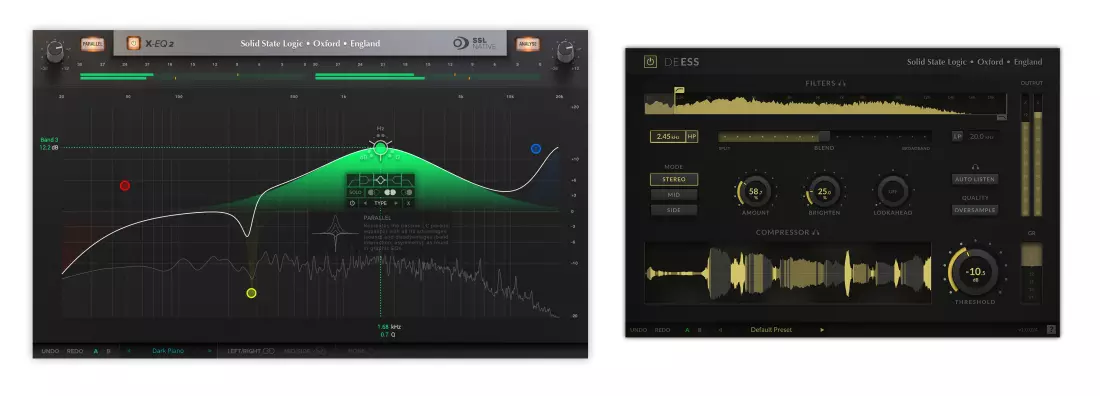Viewport: 1100px width, 396px height.
Task: Toggle X-EQ 2 power button
Action: pos(133,44)
